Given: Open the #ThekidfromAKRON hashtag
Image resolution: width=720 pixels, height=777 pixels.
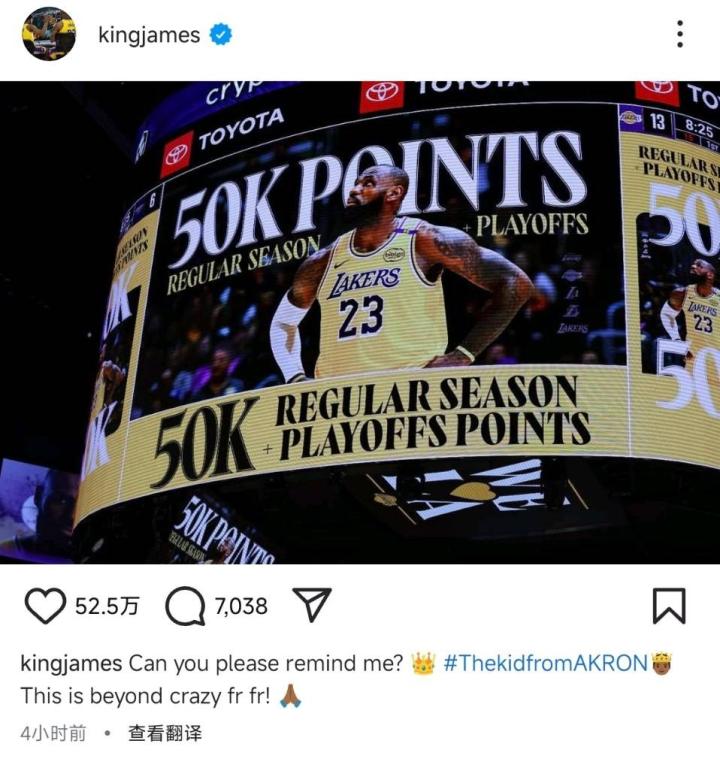Looking at the screenshot, I should point(546,663).
